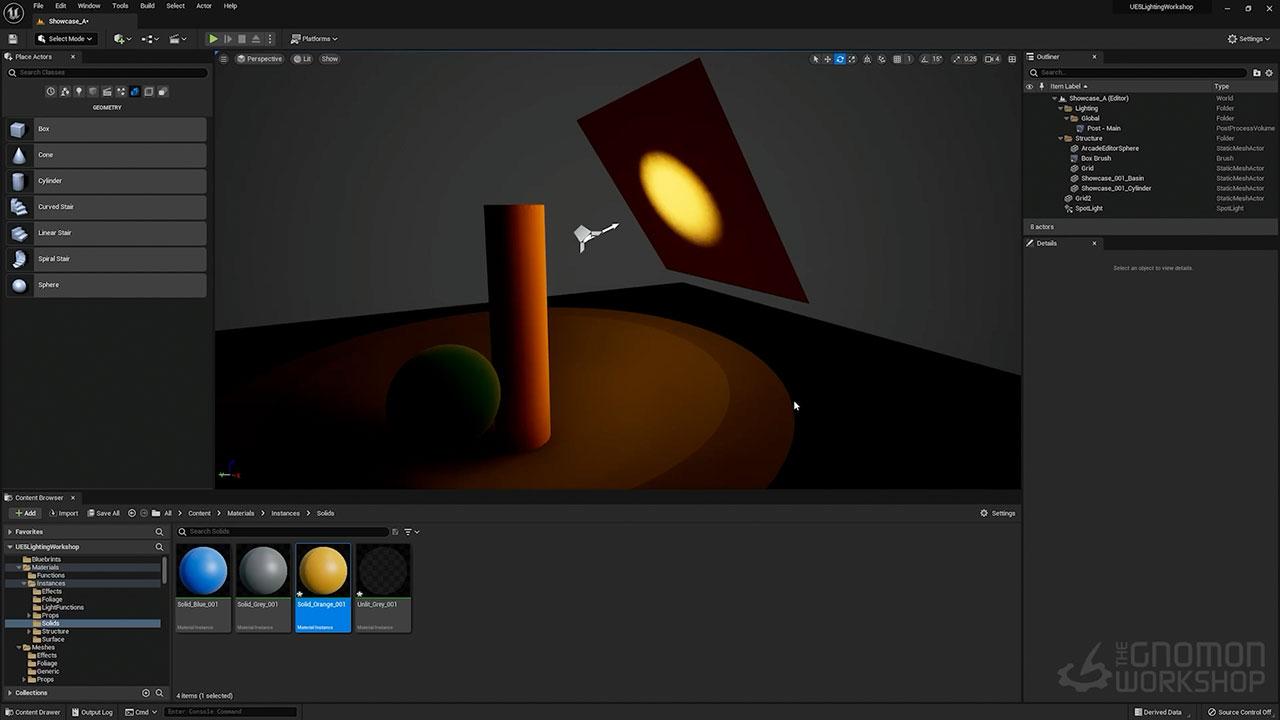Click the save current level icon
1280x720 pixels.
pos(13,39)
